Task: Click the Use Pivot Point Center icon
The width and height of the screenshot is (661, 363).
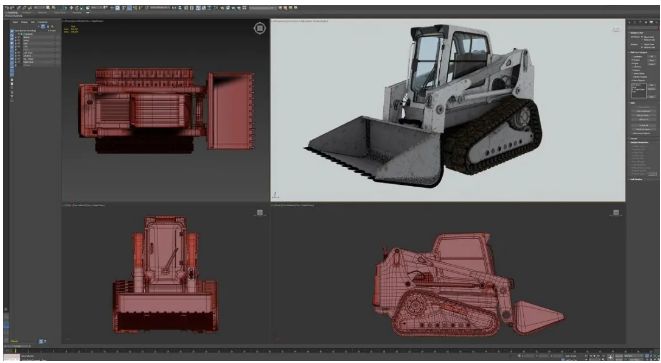Action: coord(105,8)
